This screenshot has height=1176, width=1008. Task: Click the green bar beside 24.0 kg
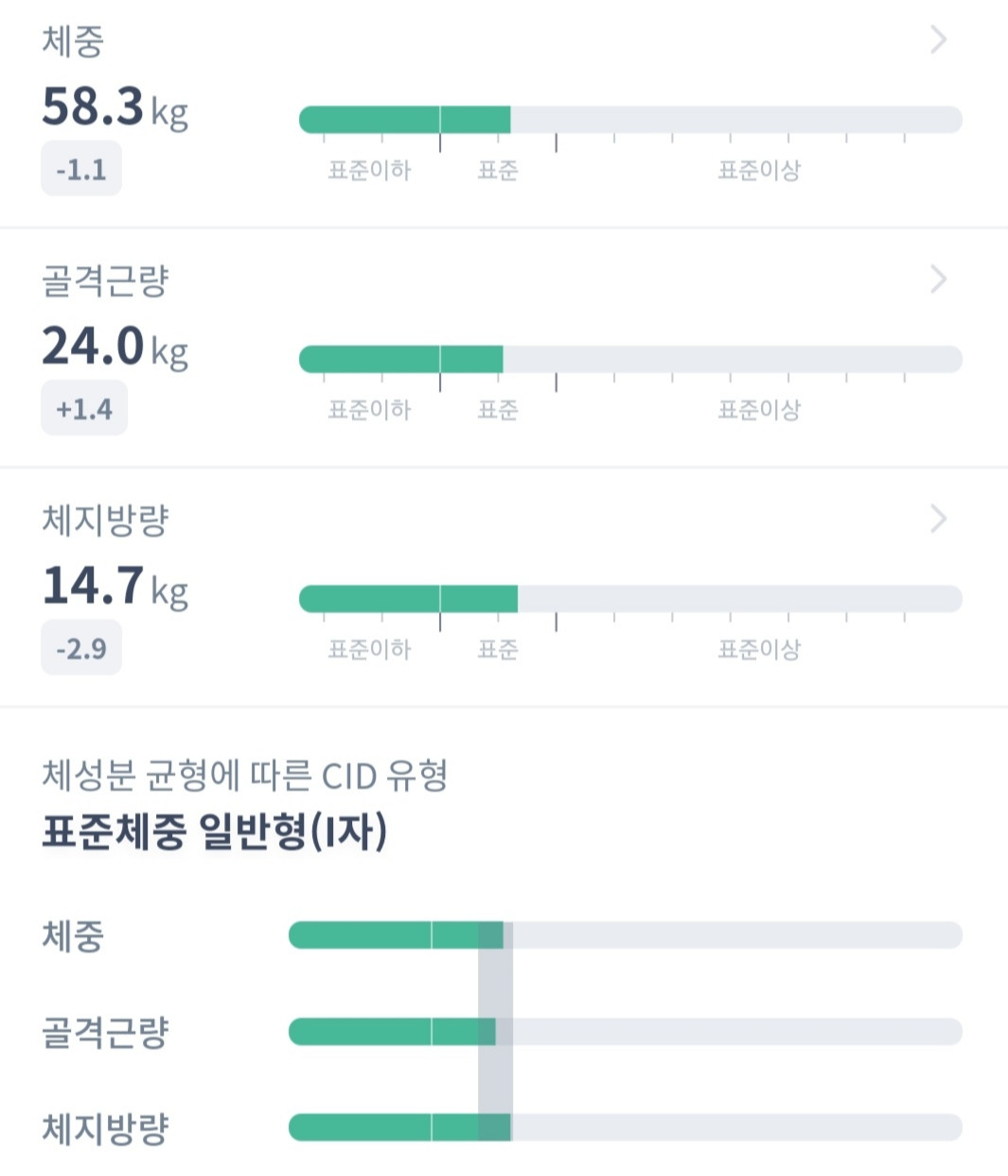(x=401, y=360)
